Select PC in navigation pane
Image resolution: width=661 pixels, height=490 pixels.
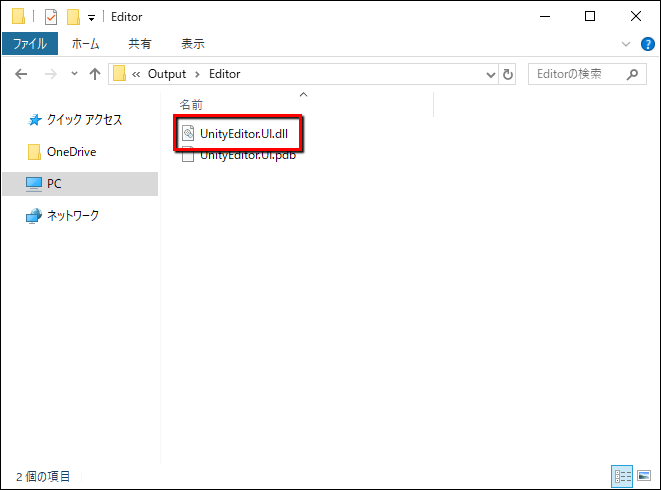point(80,184)
